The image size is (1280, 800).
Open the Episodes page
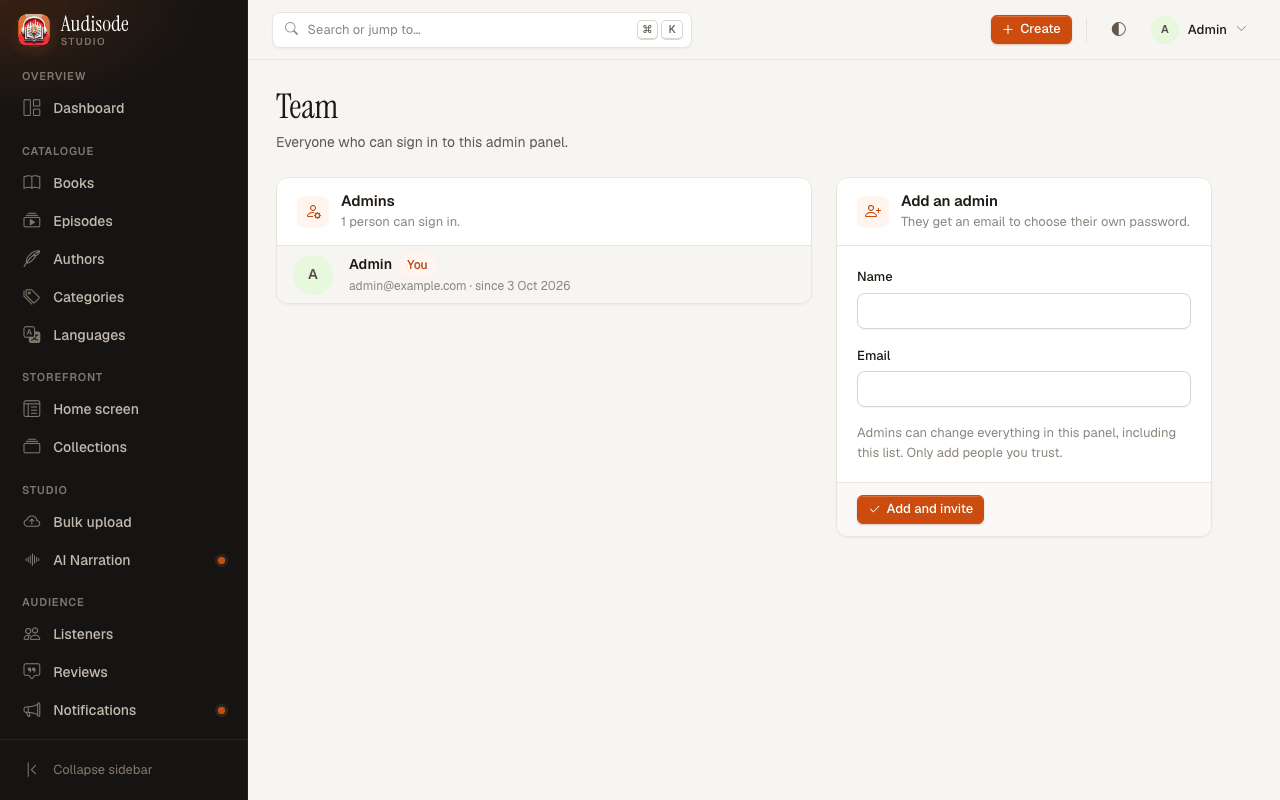click(x=124, y=221)
